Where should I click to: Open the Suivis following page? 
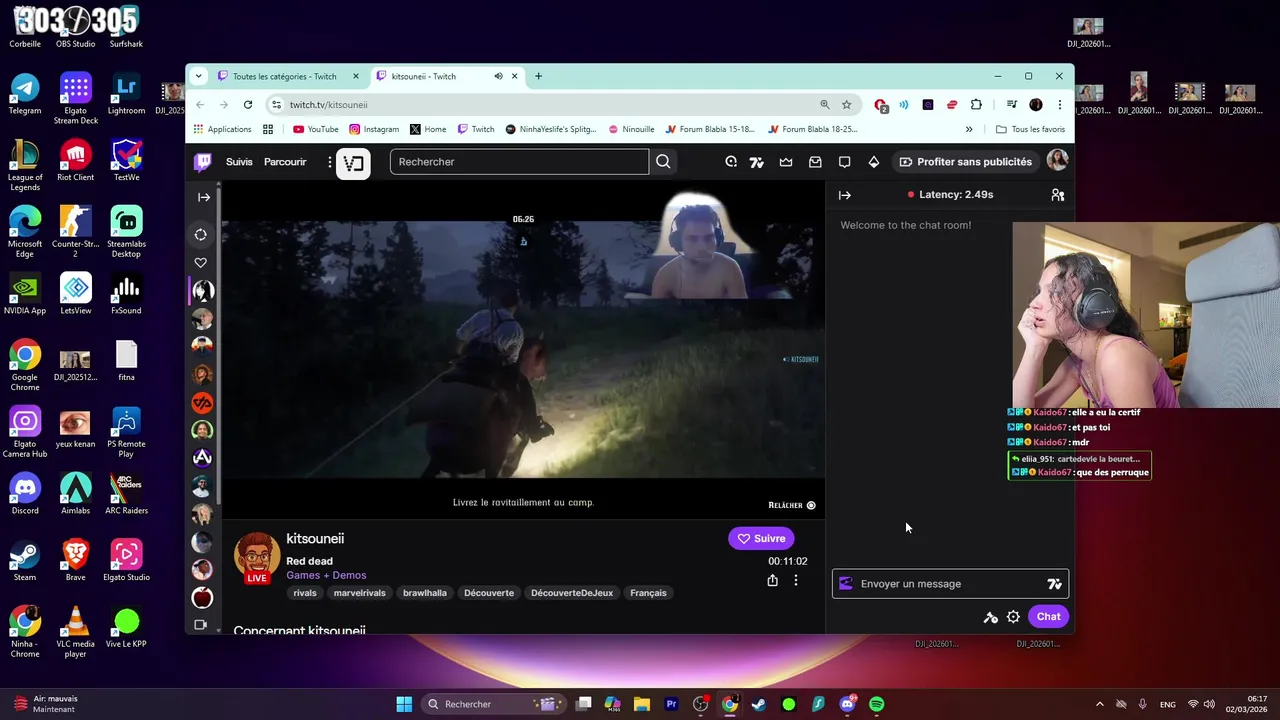(x=239, y=162)
